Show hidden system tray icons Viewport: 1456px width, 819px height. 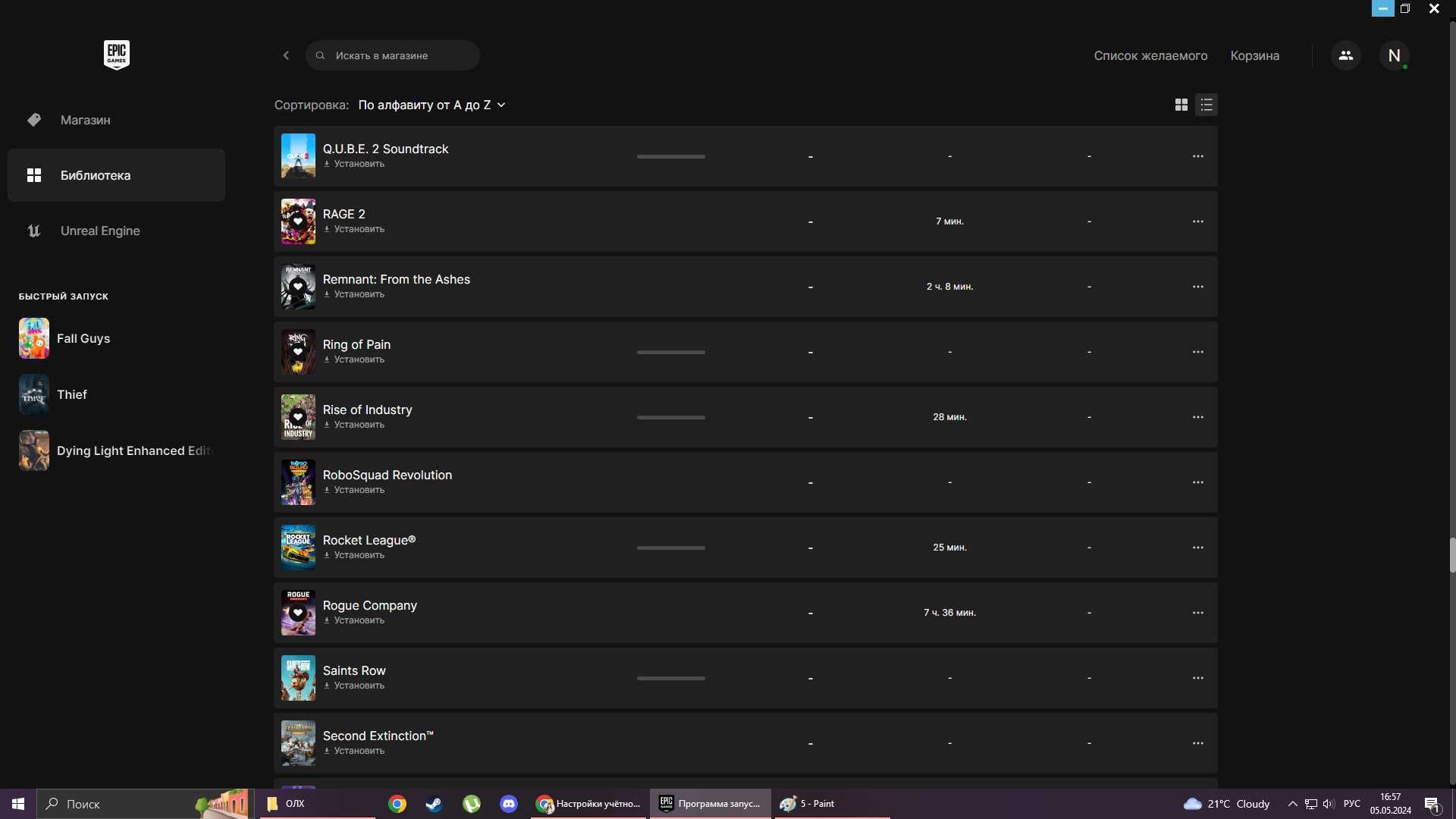pos(1292,804)
